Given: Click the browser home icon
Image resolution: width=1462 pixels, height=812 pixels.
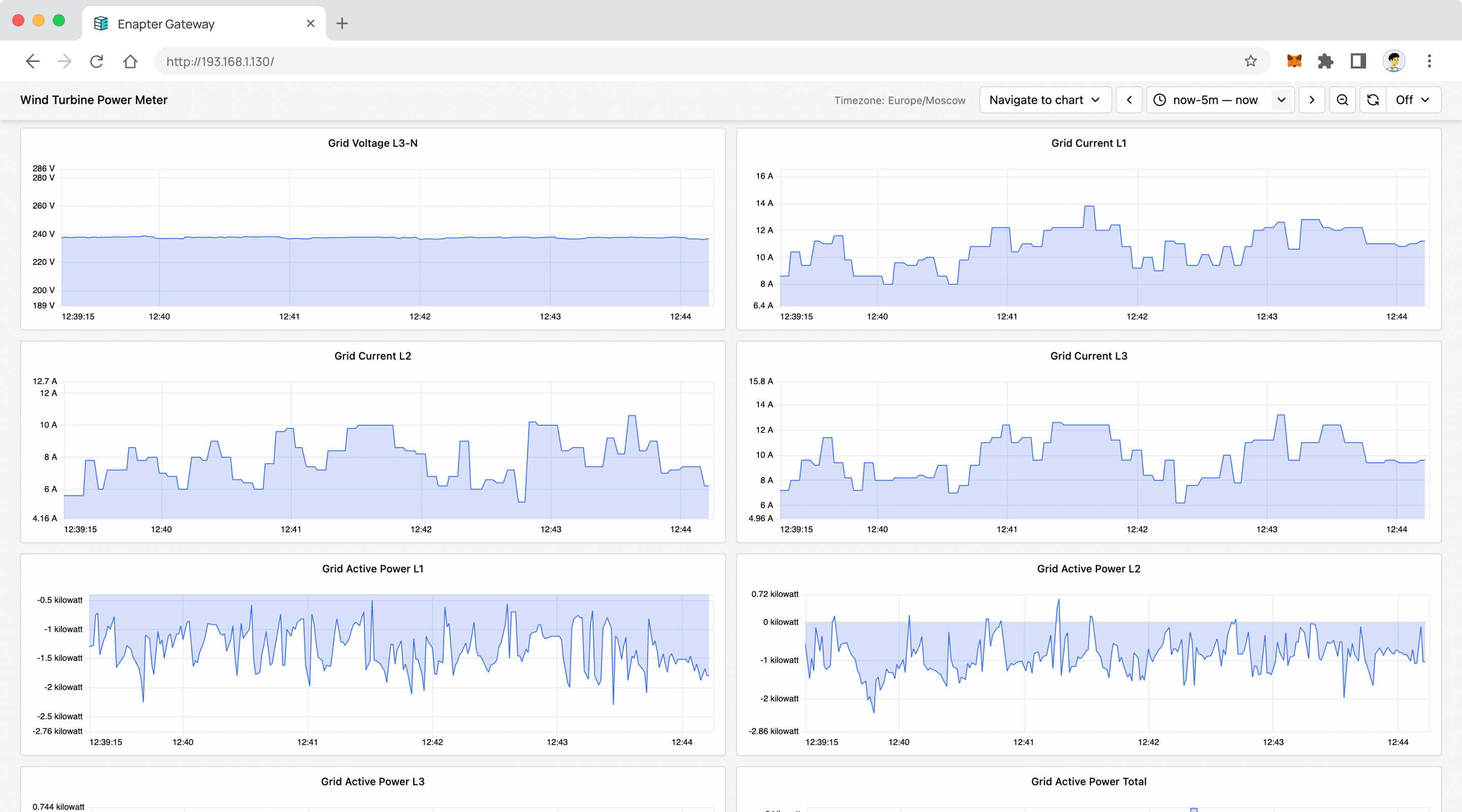Looking at the screenshot, I should click(x=130, y=61).
